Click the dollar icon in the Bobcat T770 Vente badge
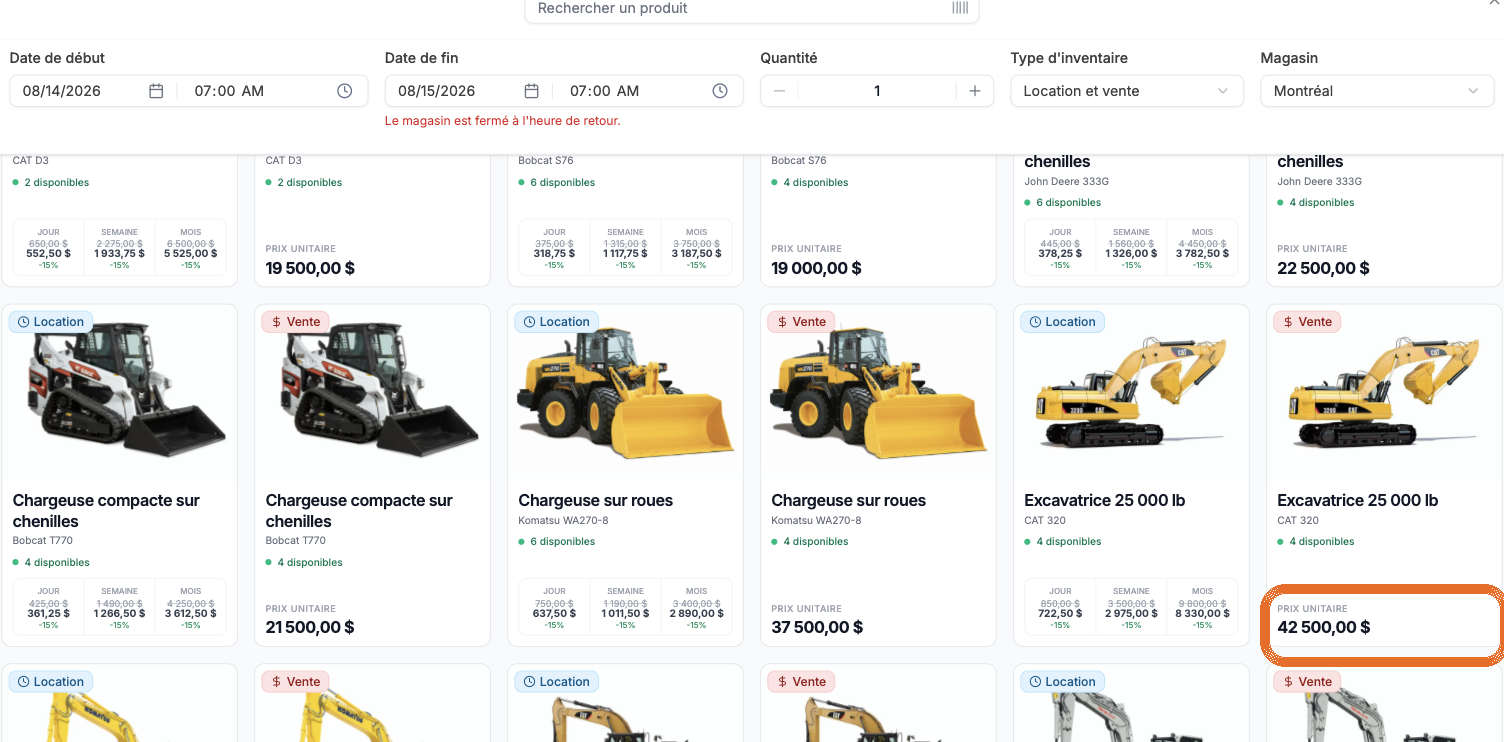This screenshot has width=1504, height=742. pos(277,322)
